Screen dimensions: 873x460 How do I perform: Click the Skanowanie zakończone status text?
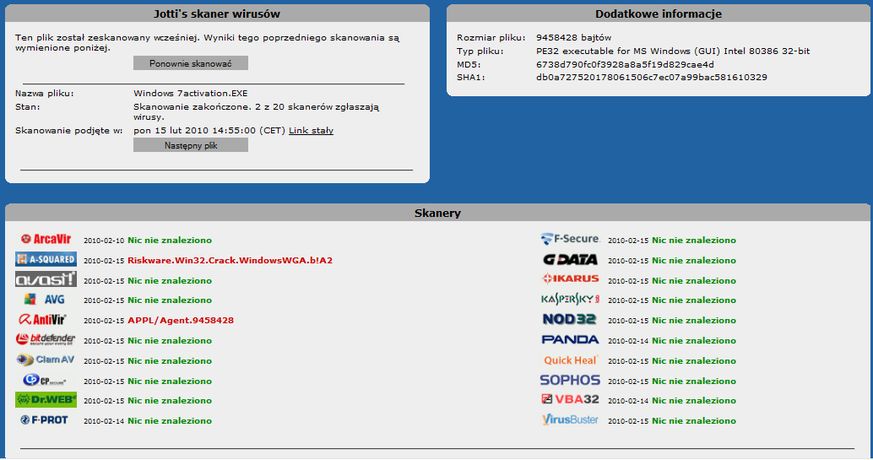256,112
